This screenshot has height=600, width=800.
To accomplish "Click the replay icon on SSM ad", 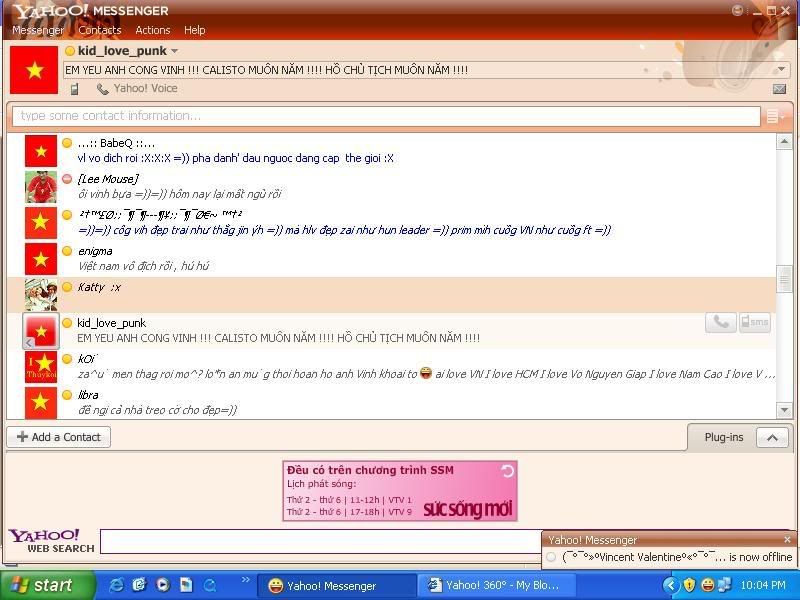I will [507, 471].
